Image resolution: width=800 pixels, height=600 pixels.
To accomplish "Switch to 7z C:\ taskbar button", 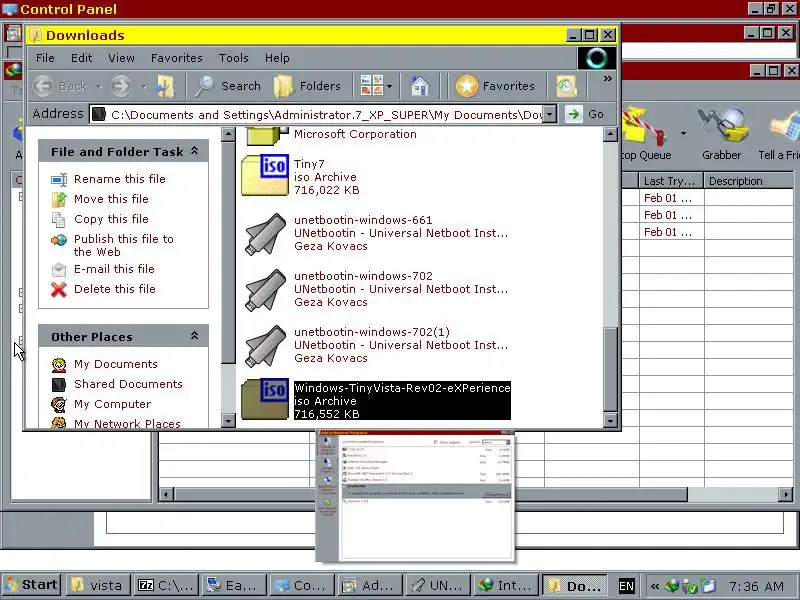I will (166, 585).
